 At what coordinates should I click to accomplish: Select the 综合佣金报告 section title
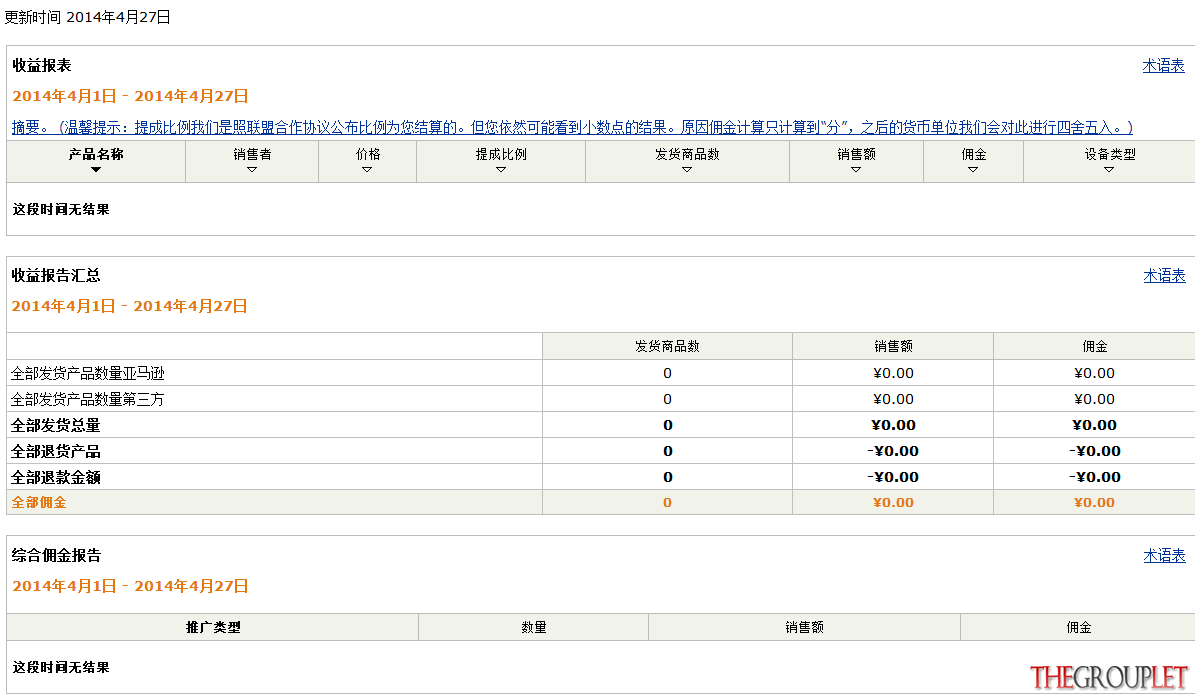coord(56,556)
